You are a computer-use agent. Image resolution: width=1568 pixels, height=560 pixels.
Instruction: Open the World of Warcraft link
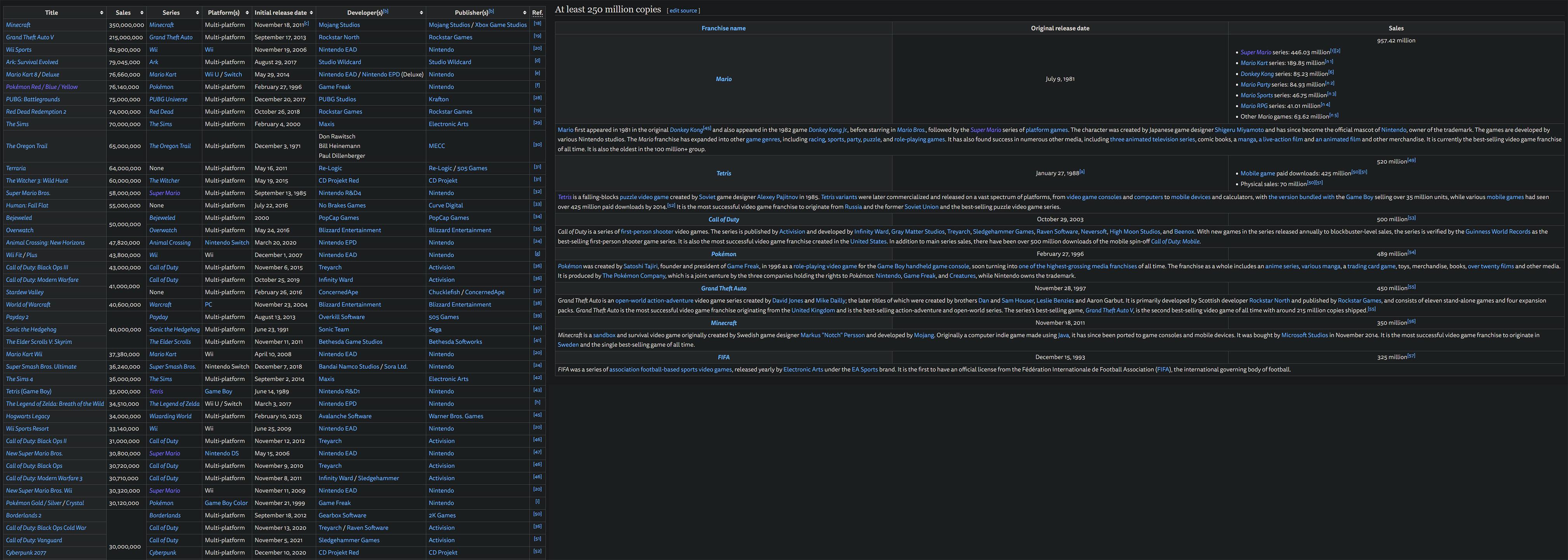28,304
